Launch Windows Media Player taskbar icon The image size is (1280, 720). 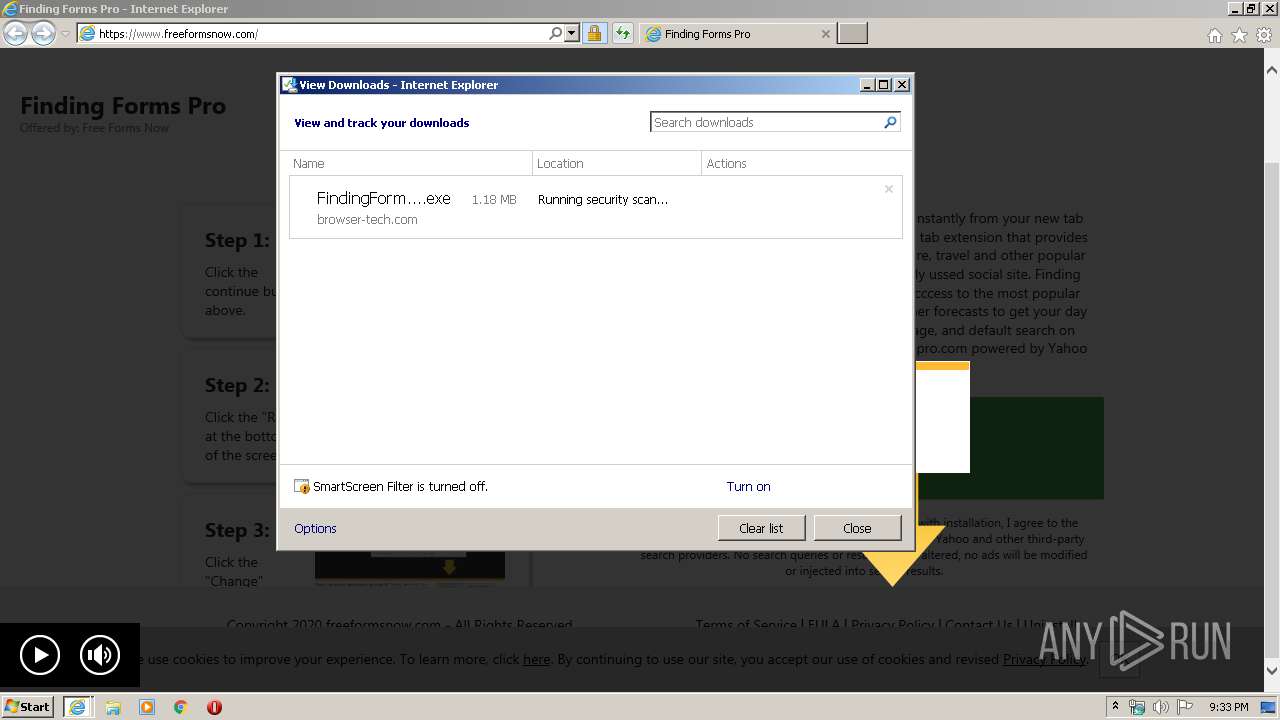tap(147, 707)
